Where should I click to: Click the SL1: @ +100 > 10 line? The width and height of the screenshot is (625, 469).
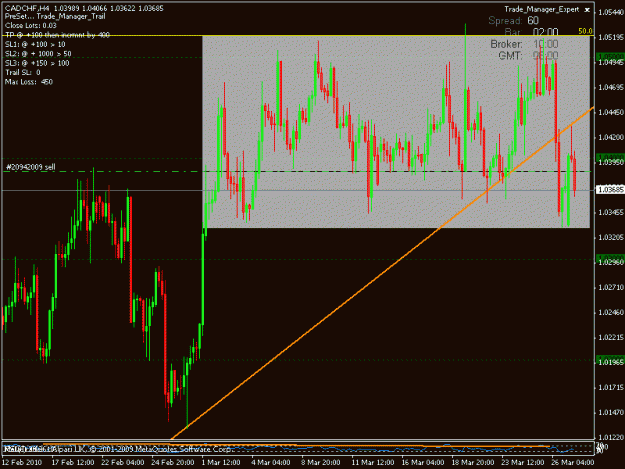coord(35,44)
